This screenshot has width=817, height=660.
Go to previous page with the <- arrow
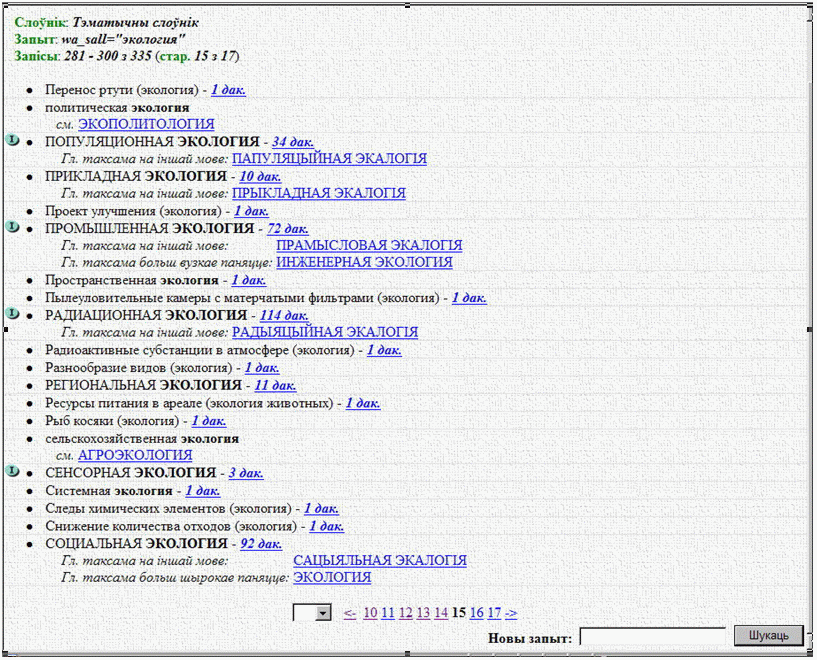coord(349,613)
